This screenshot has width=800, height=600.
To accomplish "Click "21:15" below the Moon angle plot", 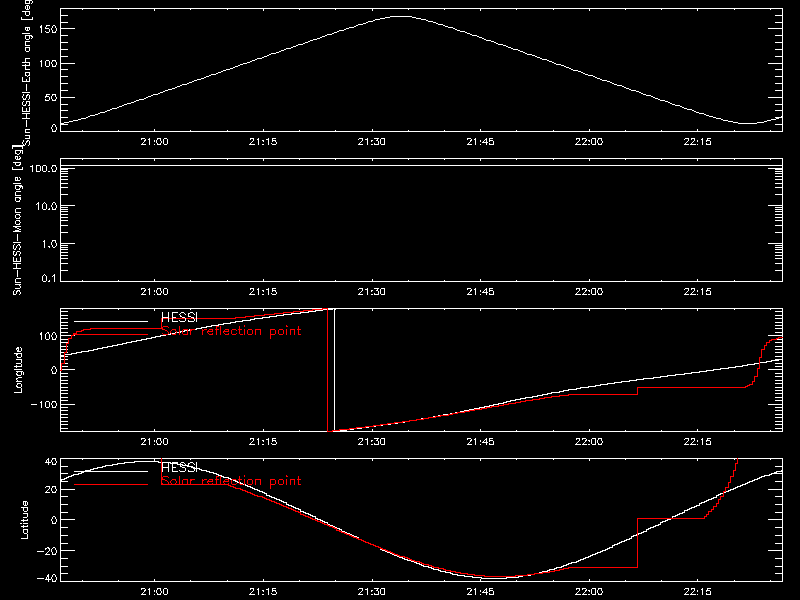I will 263,291.
